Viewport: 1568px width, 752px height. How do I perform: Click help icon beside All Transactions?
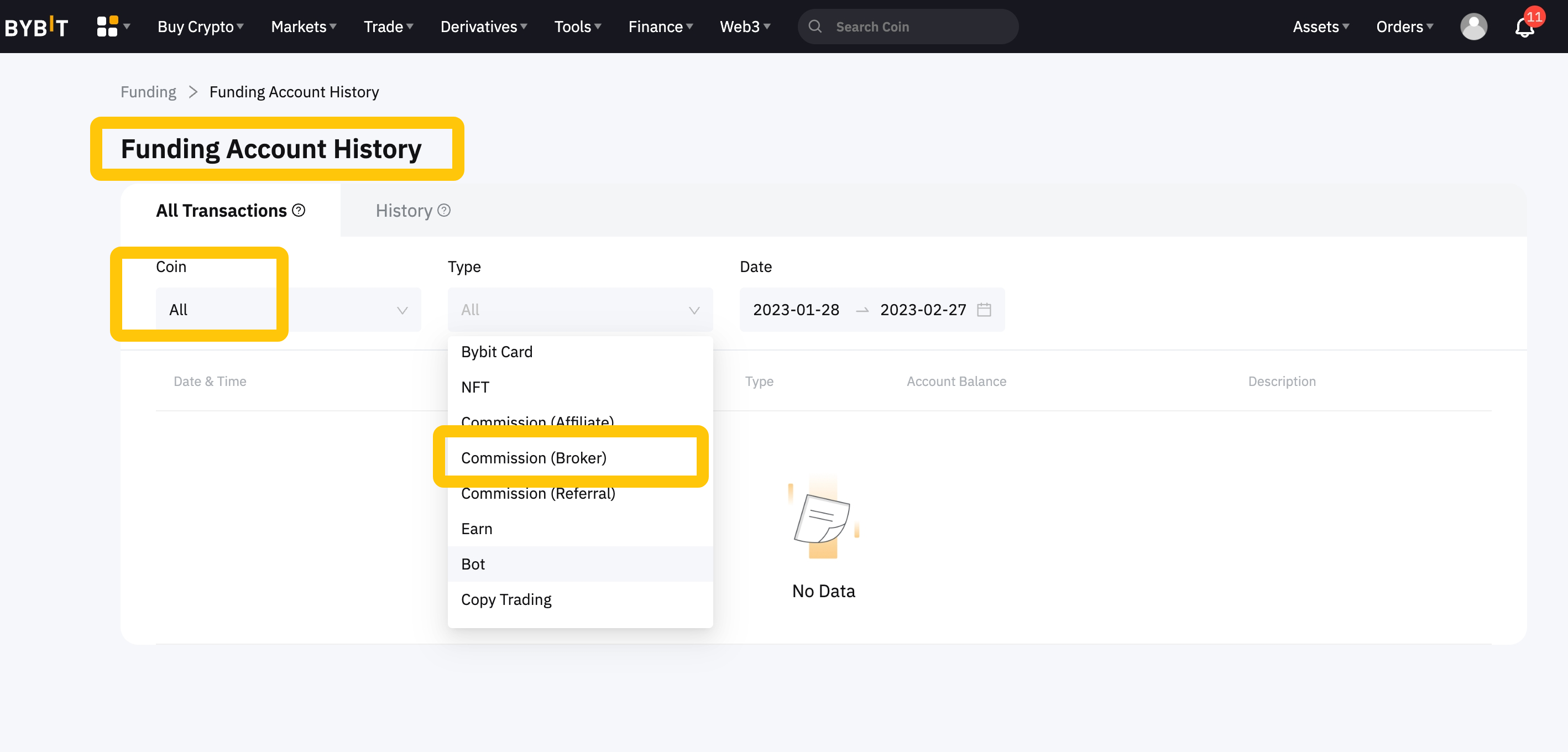(298, 211)
